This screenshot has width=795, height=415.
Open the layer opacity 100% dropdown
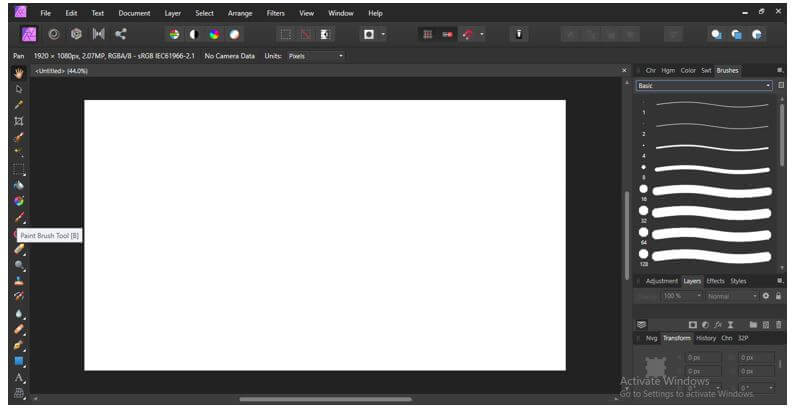pyautogui.click(x=682, y=296)
